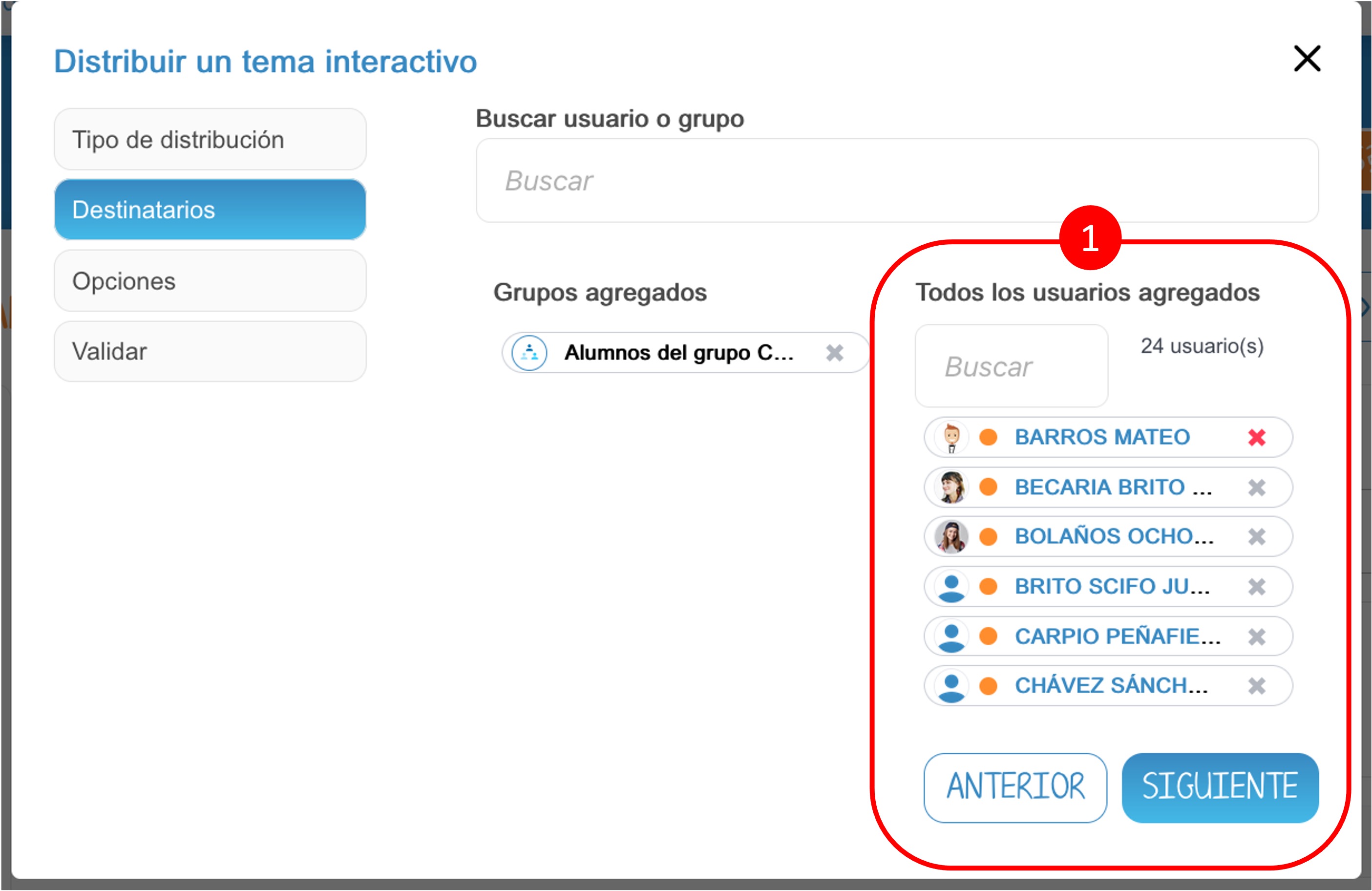1372x891 pixels.
Task: Click BRITO SCIFO's blue user silhouette icon
Action: click(952, 587)
